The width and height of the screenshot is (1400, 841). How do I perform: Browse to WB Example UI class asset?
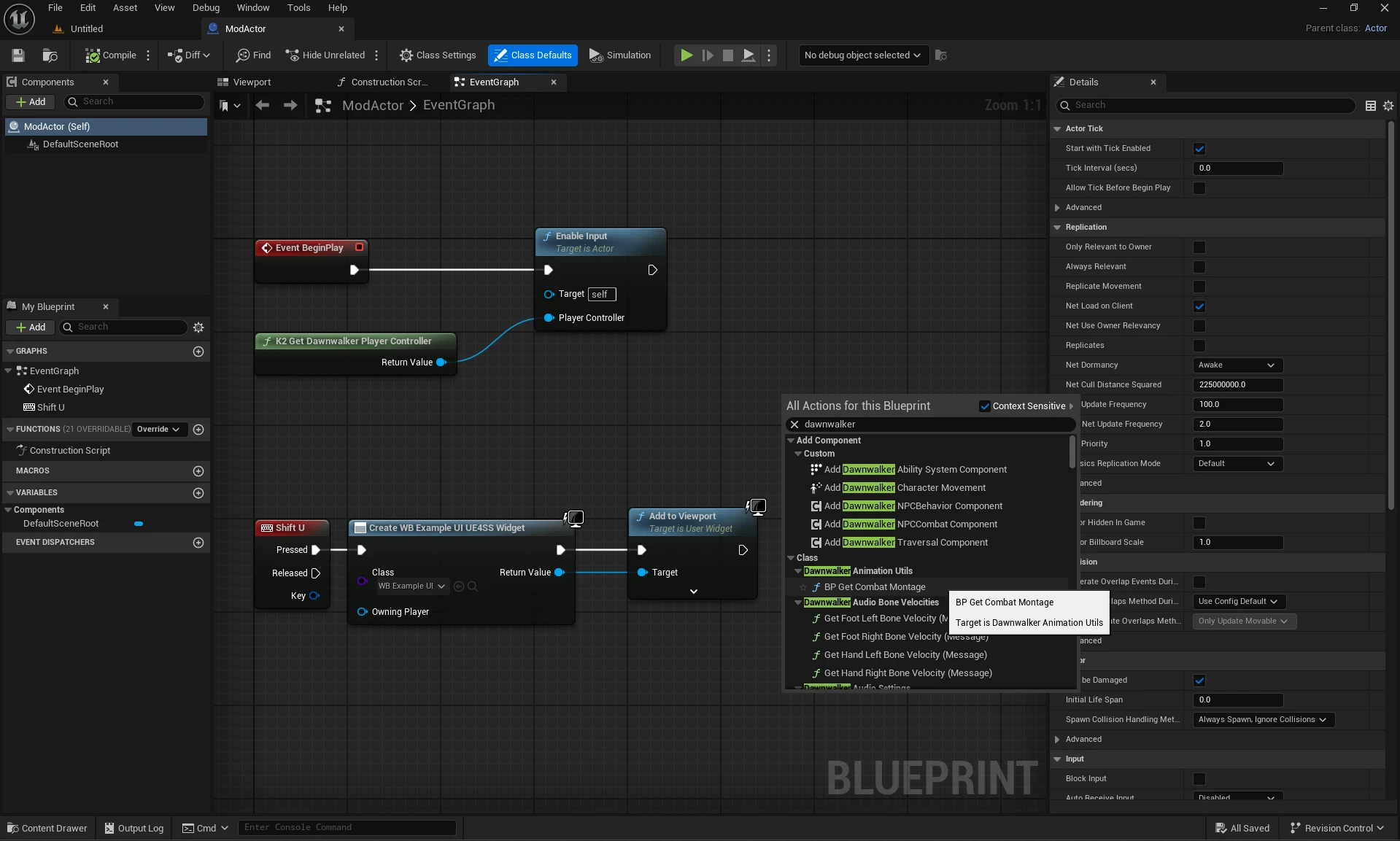click(x=473, y=586)
